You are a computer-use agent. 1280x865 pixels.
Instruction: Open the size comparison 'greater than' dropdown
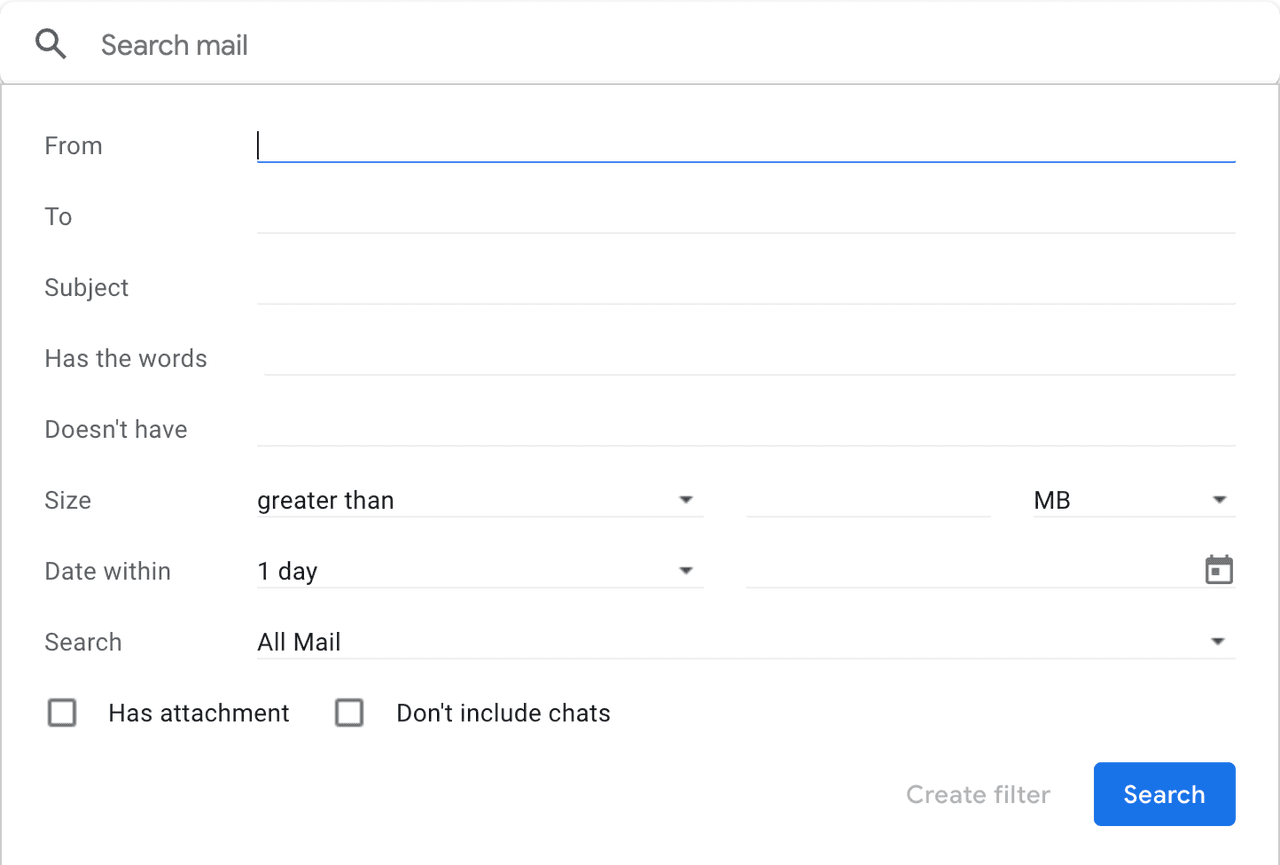479,500
